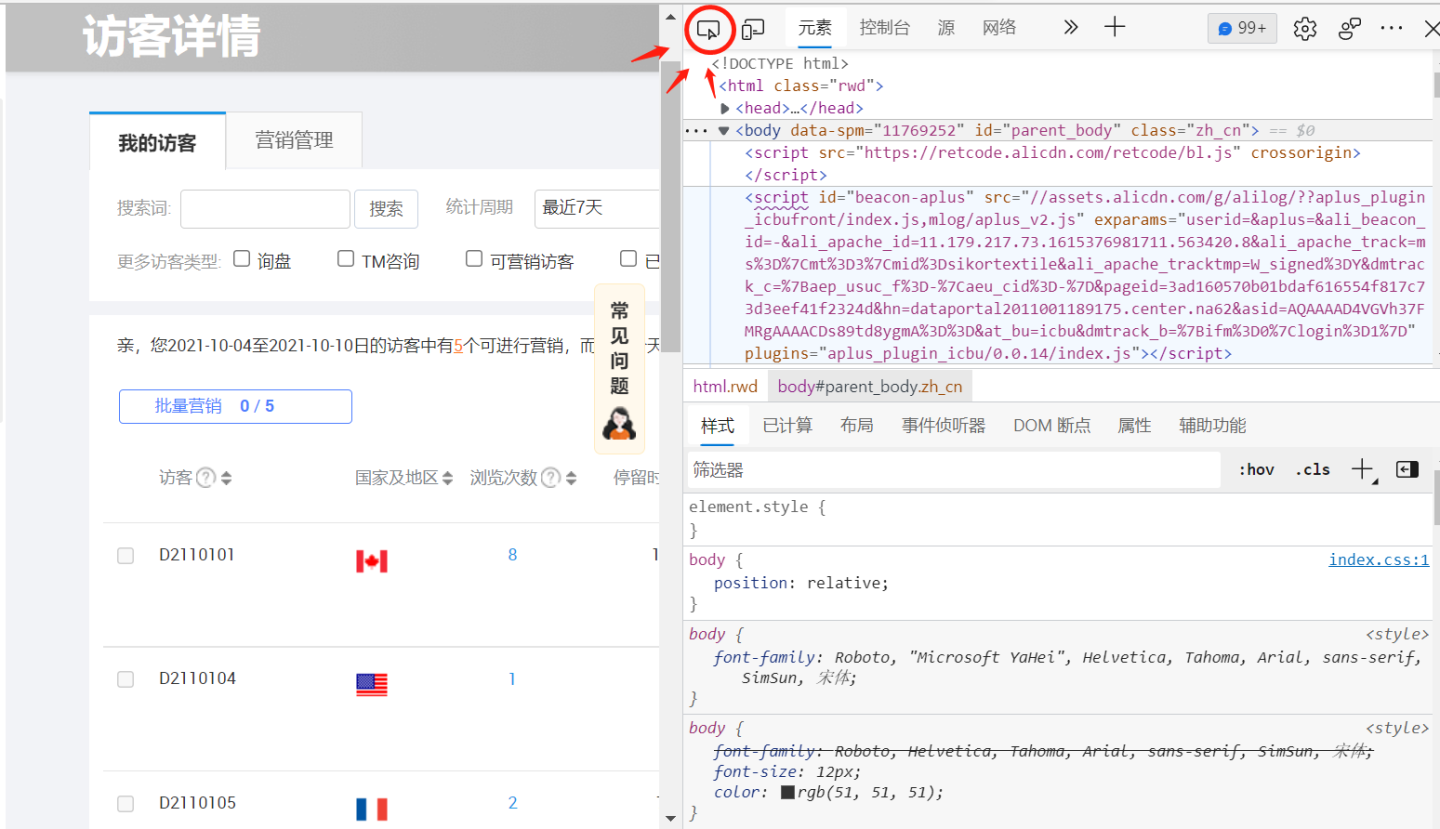This screenshot has height=829, width=1440.
Task: Click the 搜索 button
Action: click(386, 208)
